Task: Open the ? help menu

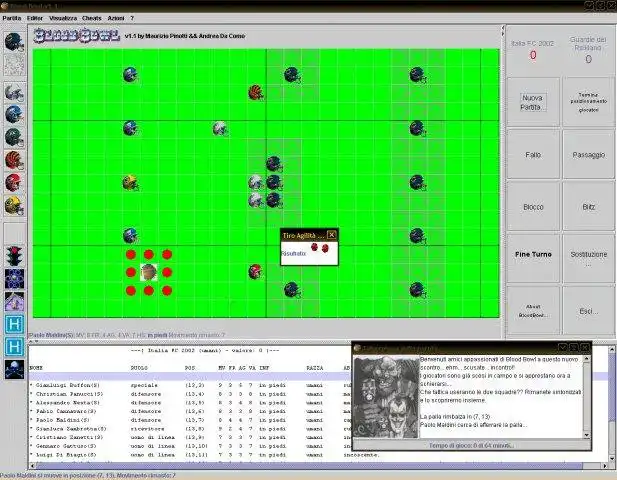Action: (x=132, y=18)
